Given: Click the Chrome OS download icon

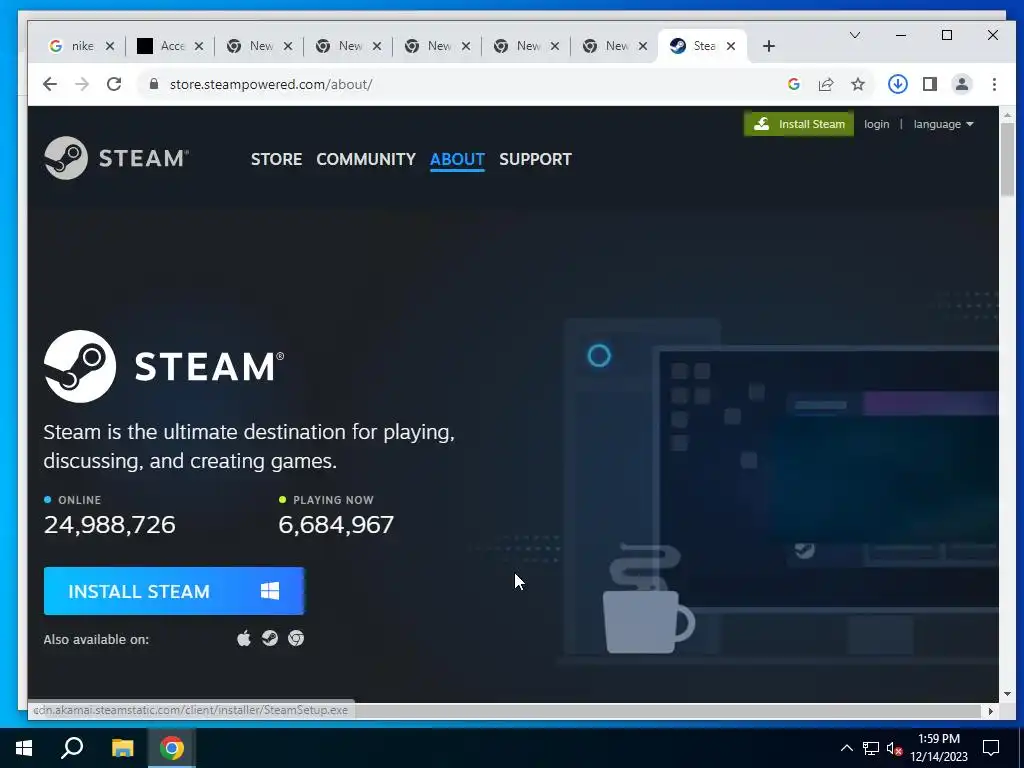Looking at the screenshot, I should pos(296,638).
